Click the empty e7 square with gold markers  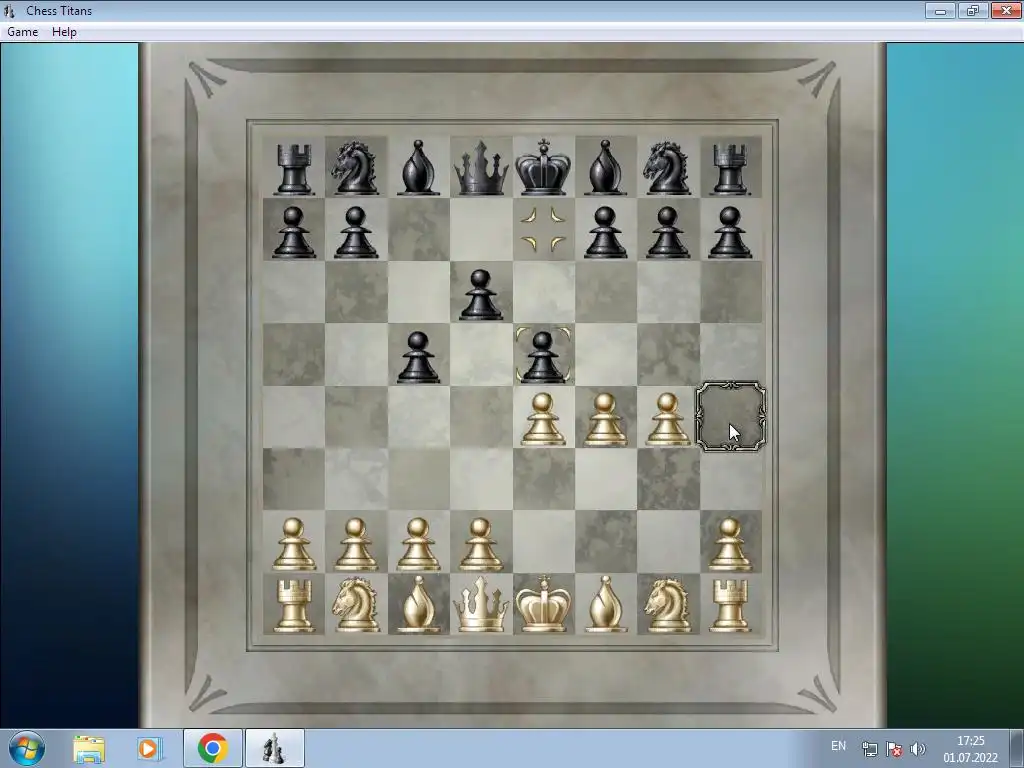point(543,230)
